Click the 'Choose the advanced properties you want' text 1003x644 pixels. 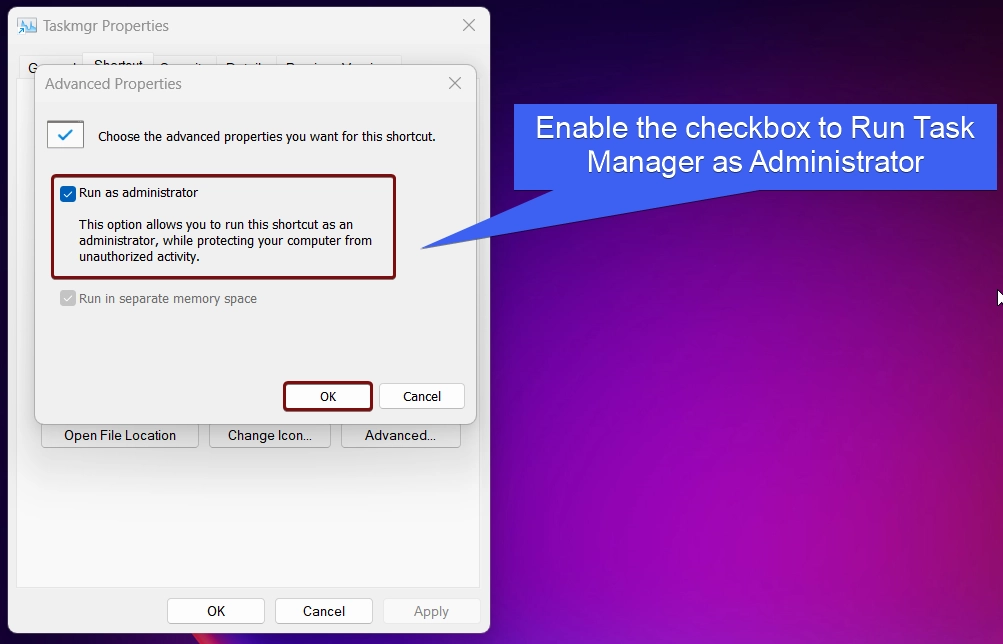tap(267, 137)
